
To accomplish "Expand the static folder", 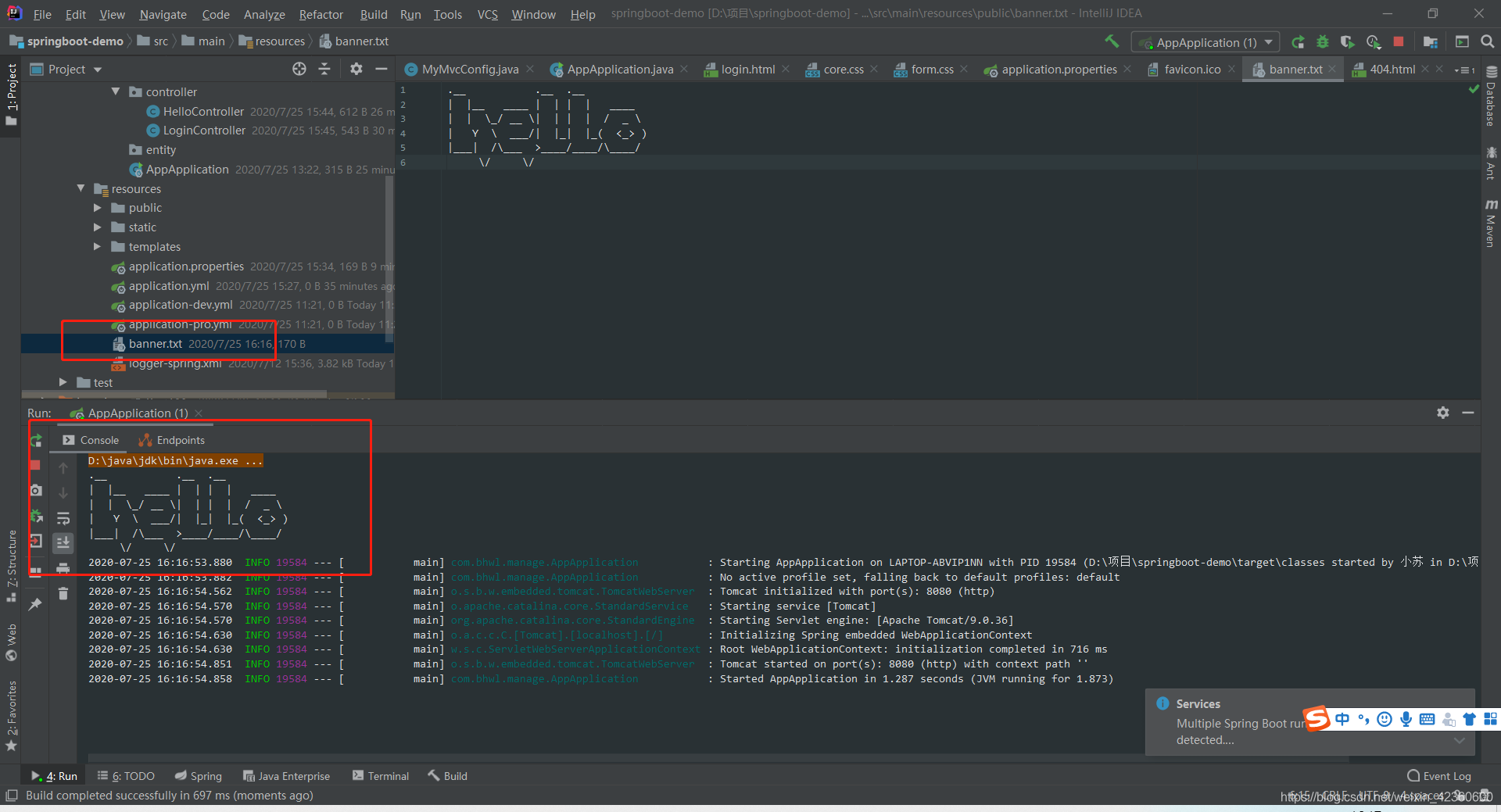I will pyautogui.click(x=98, y=227).
